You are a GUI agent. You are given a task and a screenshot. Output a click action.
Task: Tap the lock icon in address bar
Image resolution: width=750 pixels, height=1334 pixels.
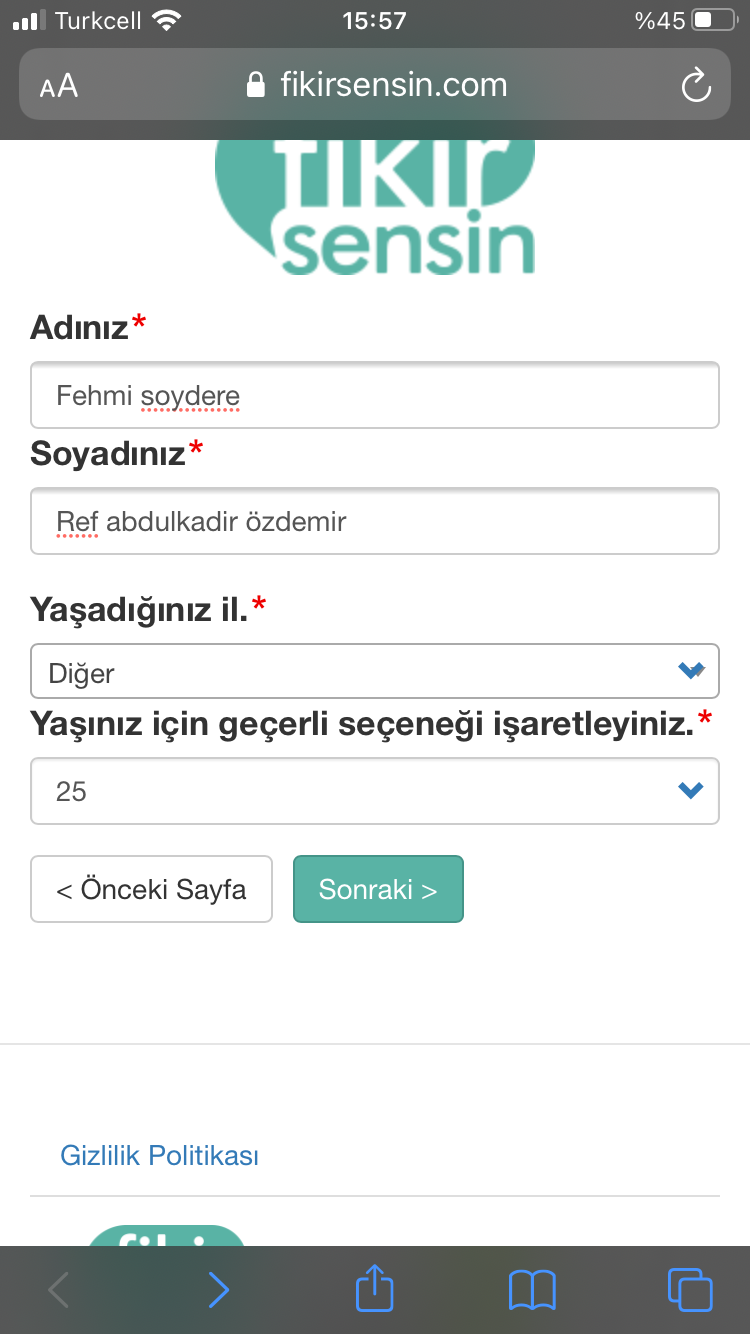pos(256,85)
